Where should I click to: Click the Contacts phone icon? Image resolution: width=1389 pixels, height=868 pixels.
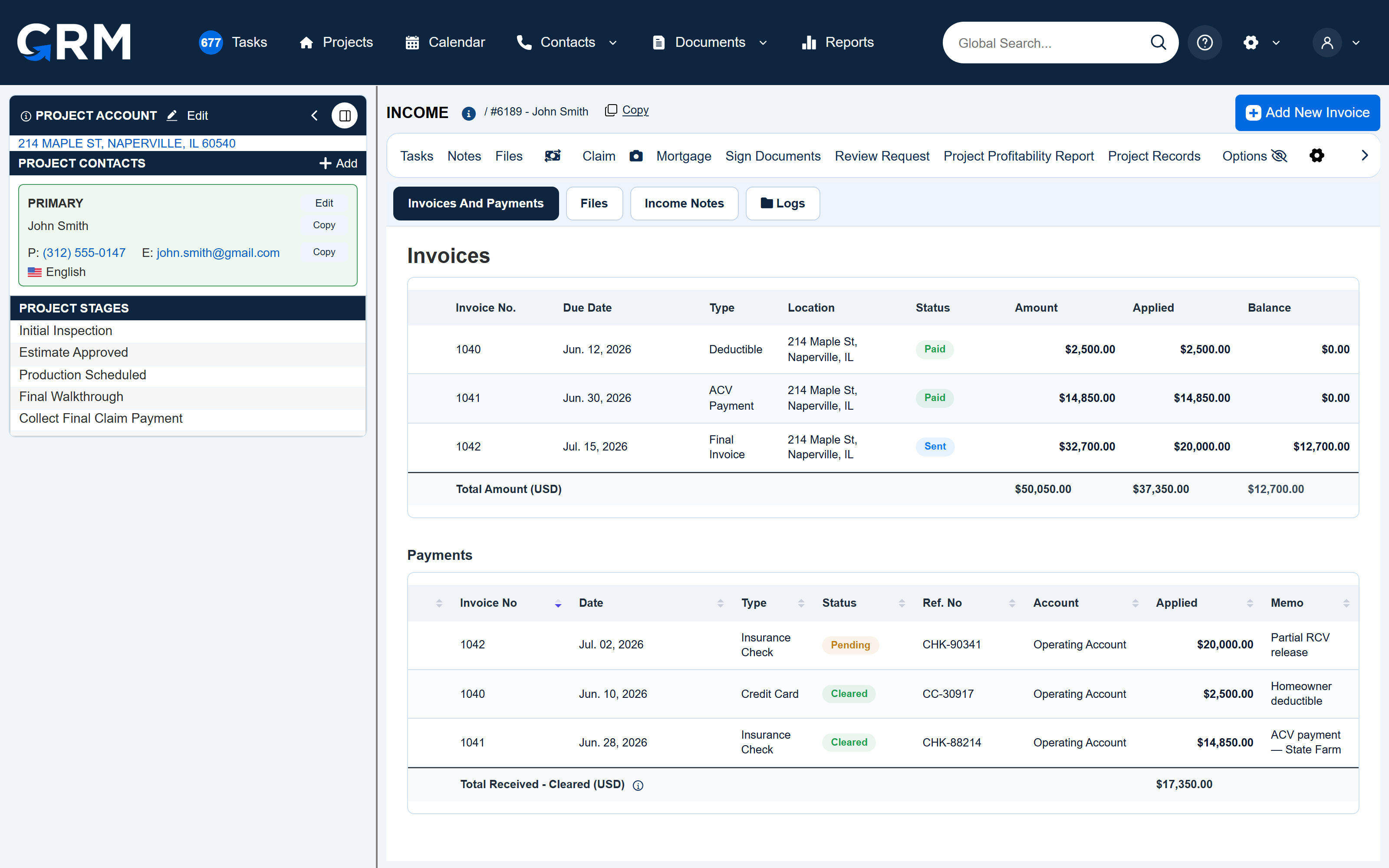524,43
